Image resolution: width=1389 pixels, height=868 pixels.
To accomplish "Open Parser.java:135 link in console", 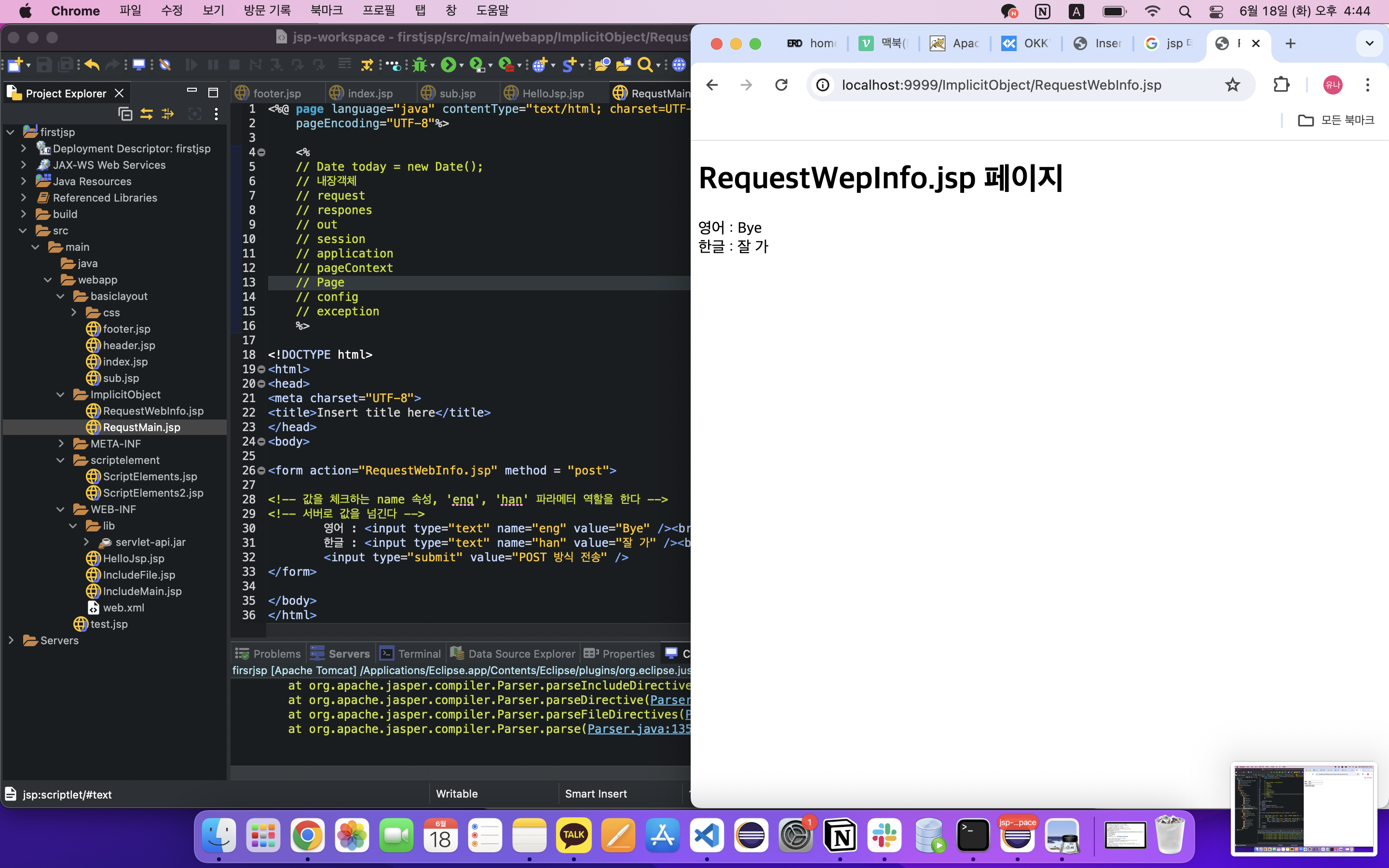I will click(x=638, y=729).
